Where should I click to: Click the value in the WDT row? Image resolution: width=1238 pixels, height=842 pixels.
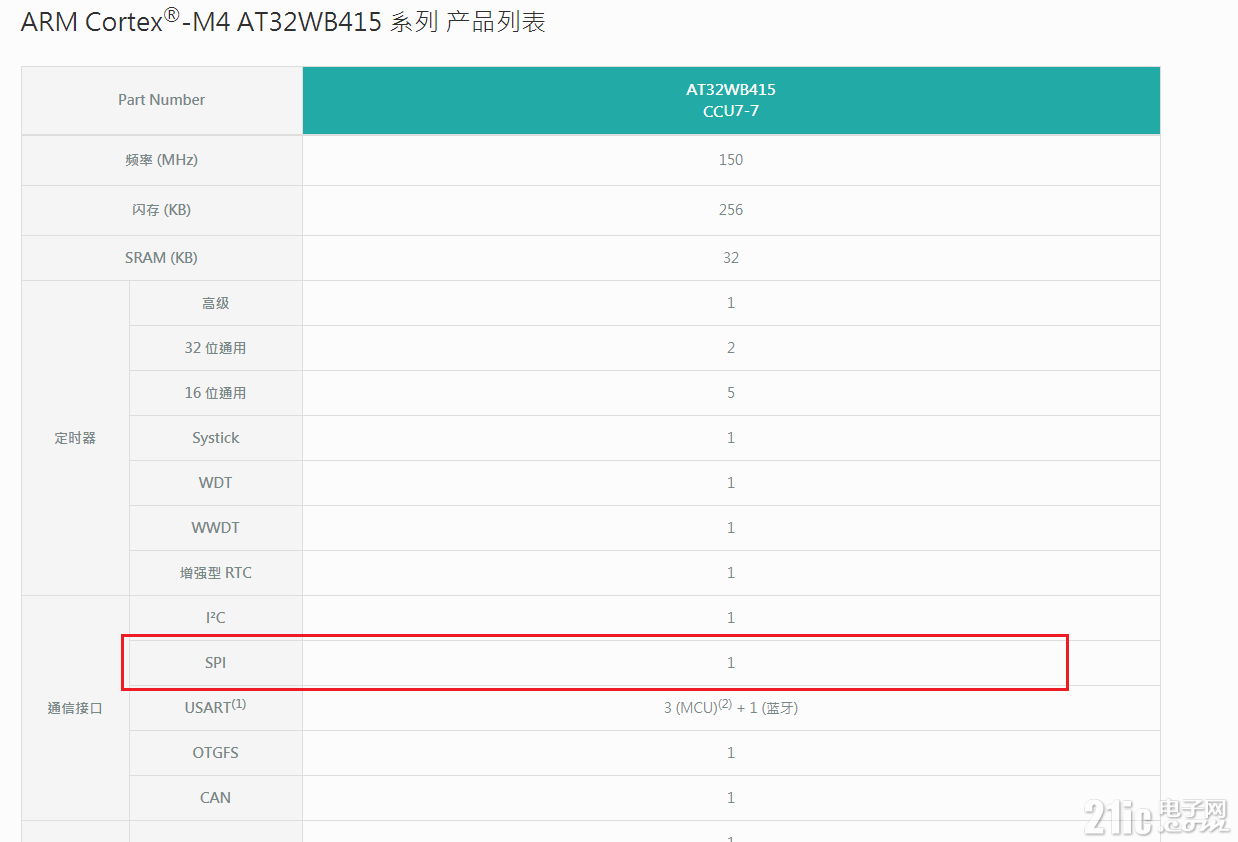[731, 483]
